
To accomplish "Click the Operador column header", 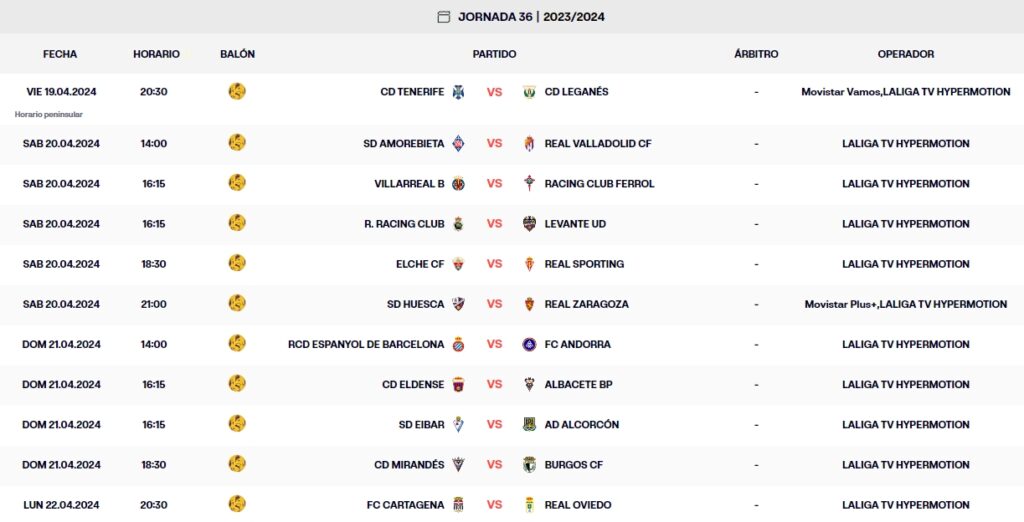I will click(x=905, y=54).
